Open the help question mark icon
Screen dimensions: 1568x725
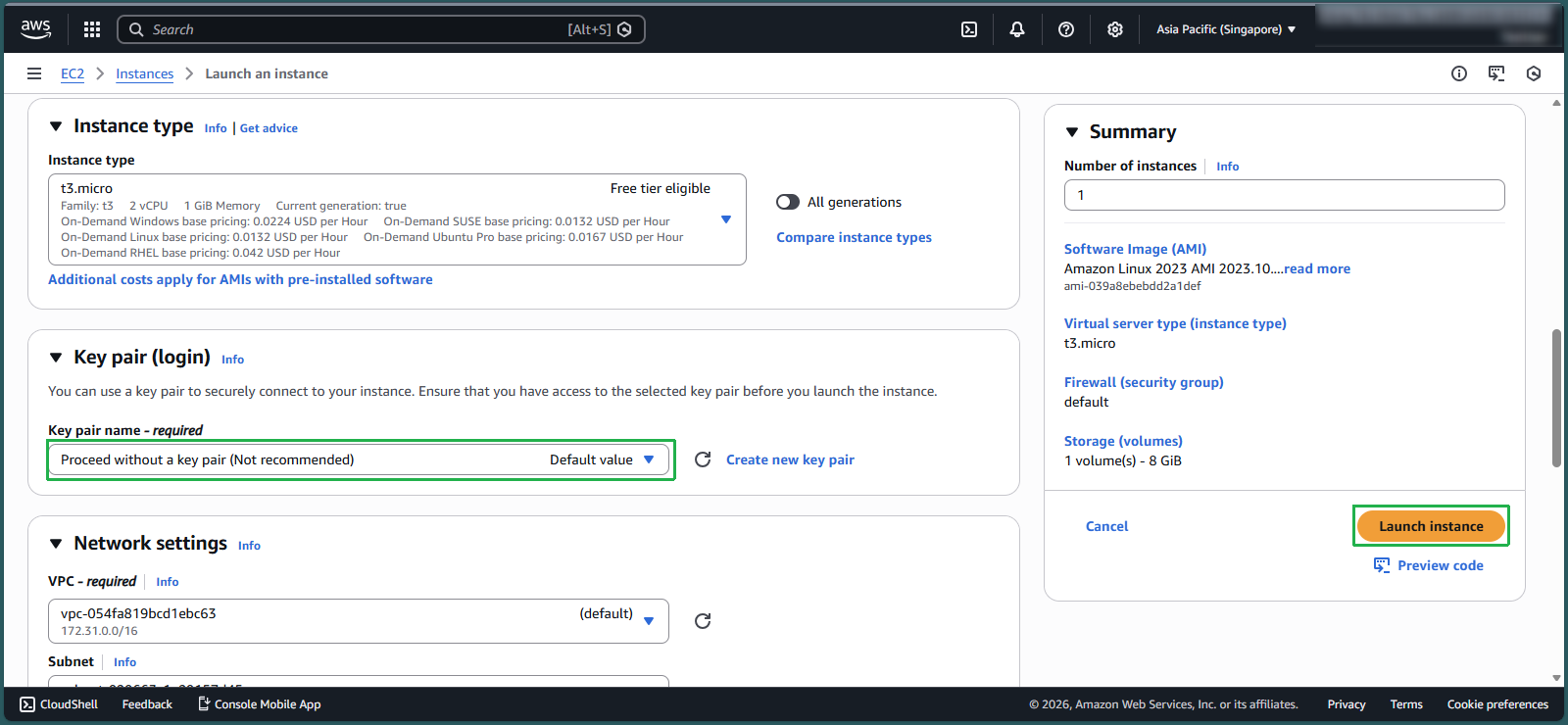coord(1066,29)
